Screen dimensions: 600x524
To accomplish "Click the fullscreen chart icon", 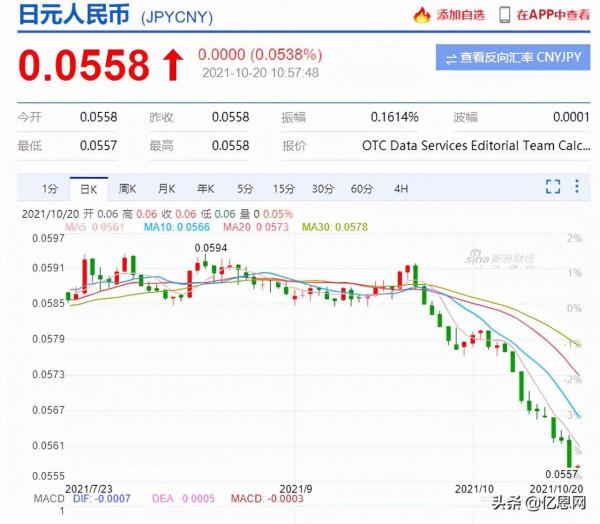I will tap(553, 186).
